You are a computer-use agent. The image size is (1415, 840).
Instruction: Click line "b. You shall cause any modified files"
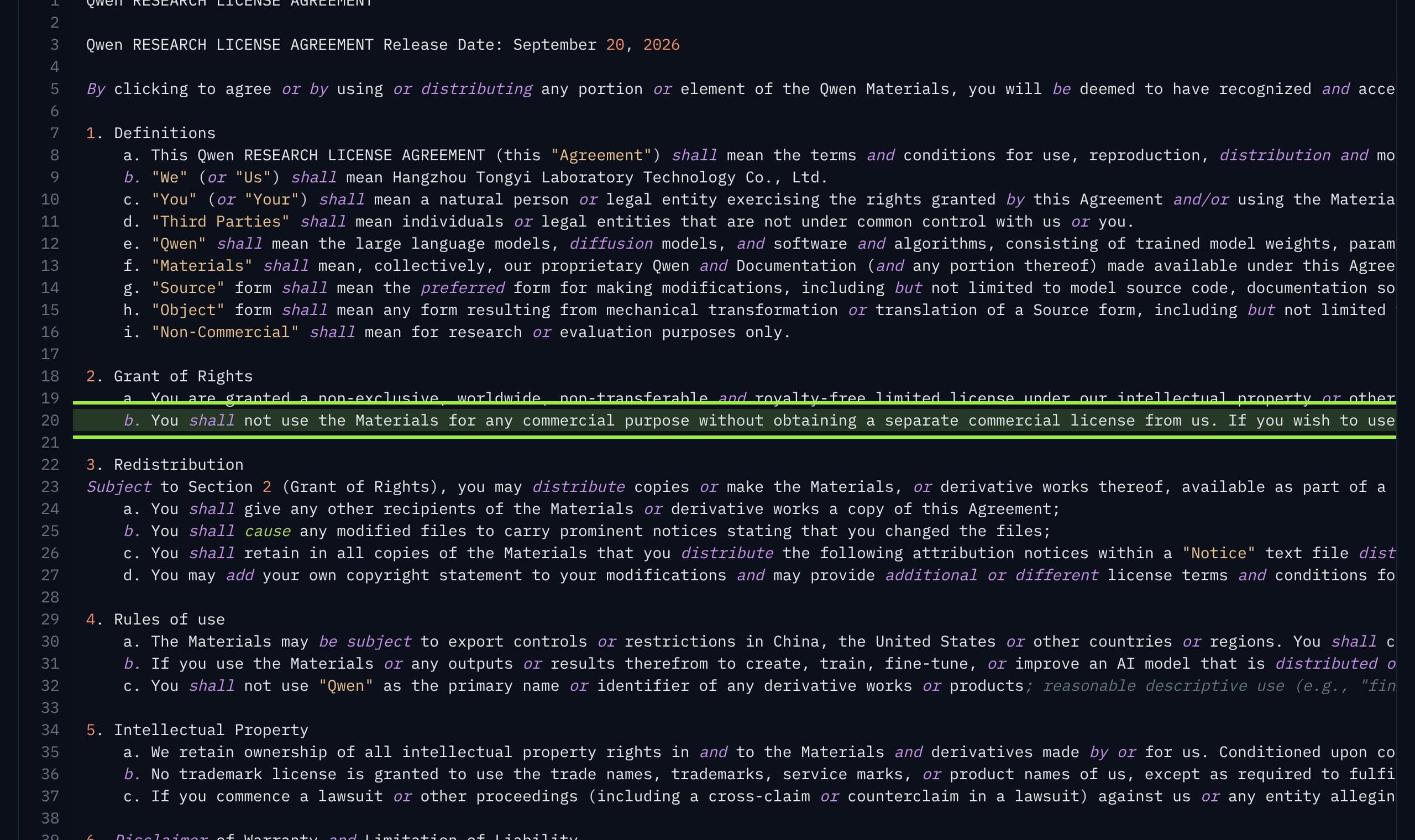(x=587, y=531)
